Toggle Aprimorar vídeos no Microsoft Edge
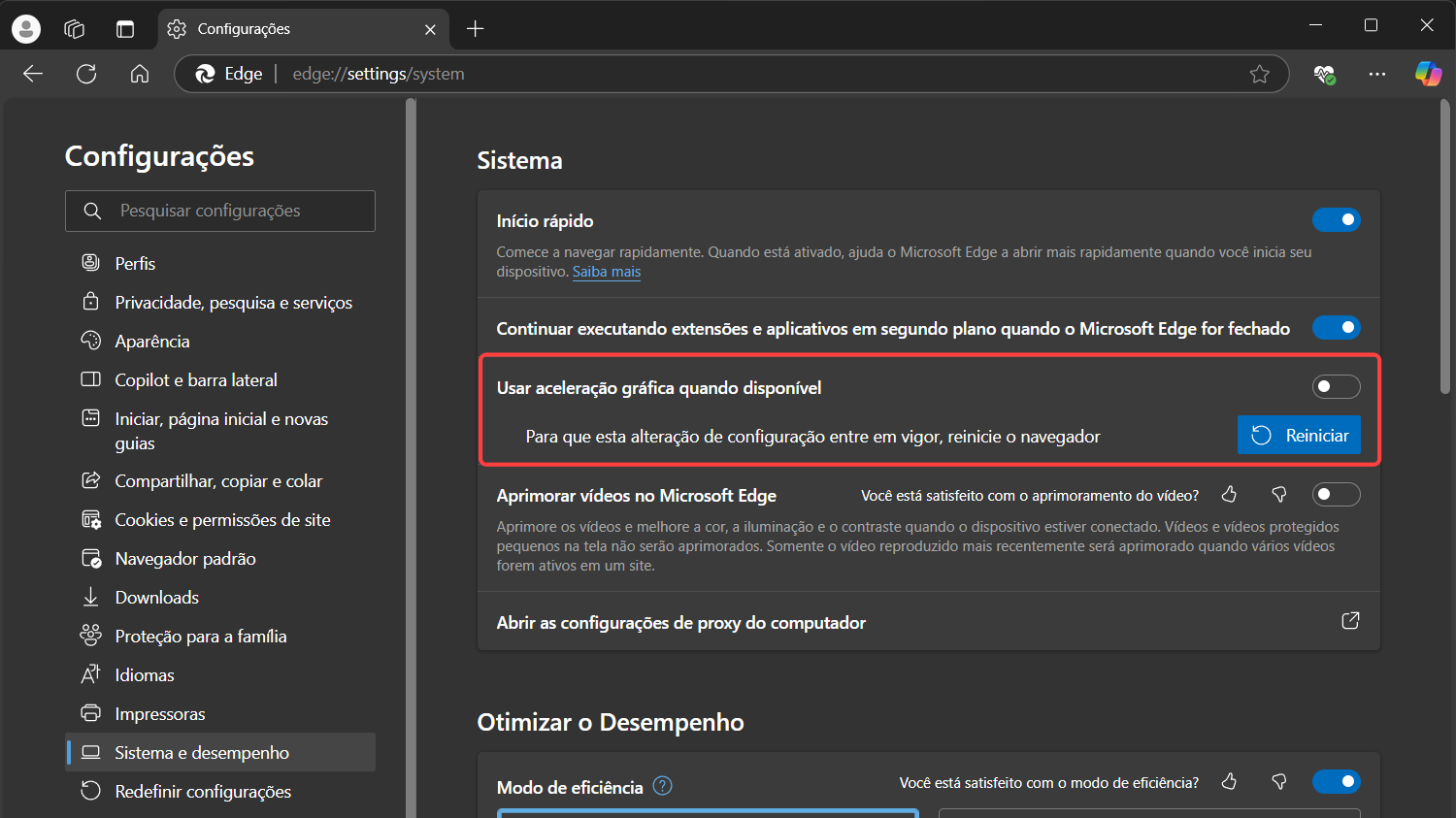Viewport: 1456px width, 818px height. coord(1337,494)
